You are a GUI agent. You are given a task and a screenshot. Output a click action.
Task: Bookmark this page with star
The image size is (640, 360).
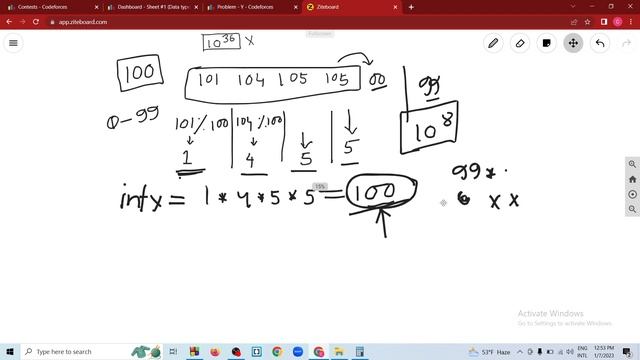(x=587, y=22)
